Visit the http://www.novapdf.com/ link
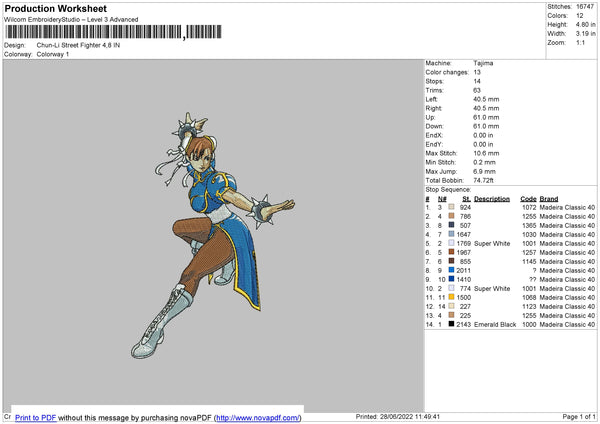The width and height of the screenshot is (600, 424). (x=258, y=417)
